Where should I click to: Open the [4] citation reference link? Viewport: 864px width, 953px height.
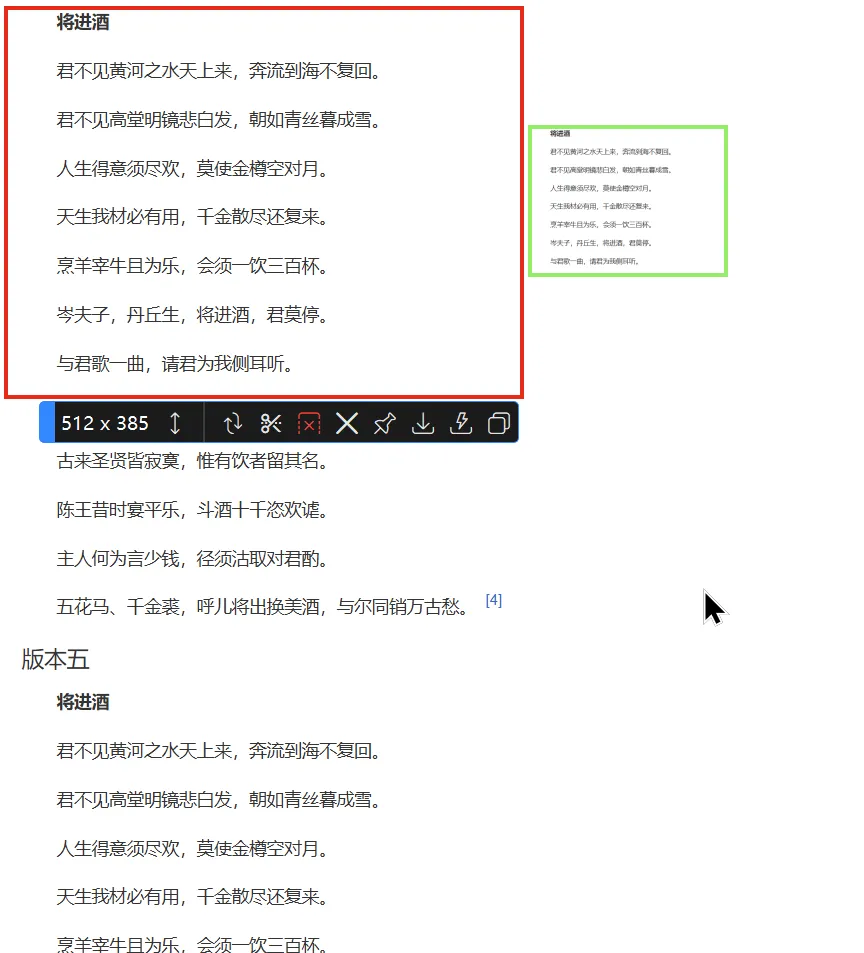click(x=492, y=598)
